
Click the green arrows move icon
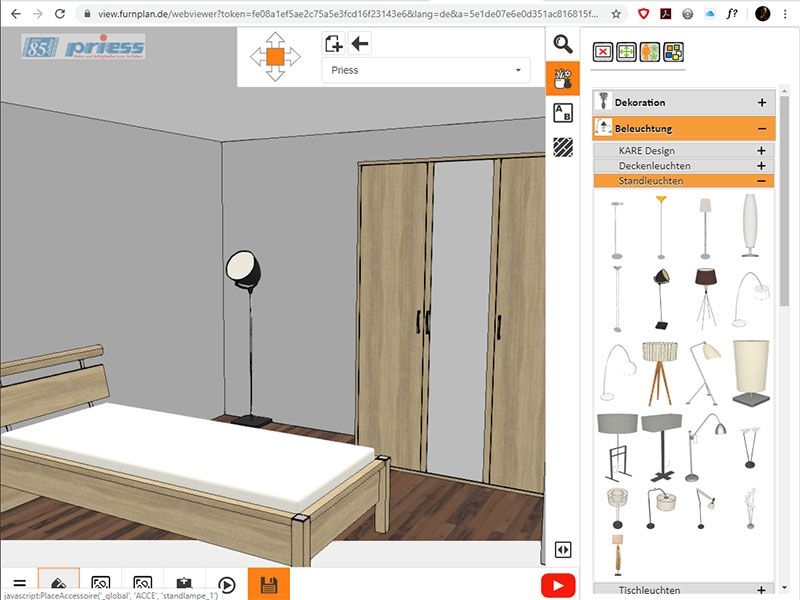coord(626,52)
